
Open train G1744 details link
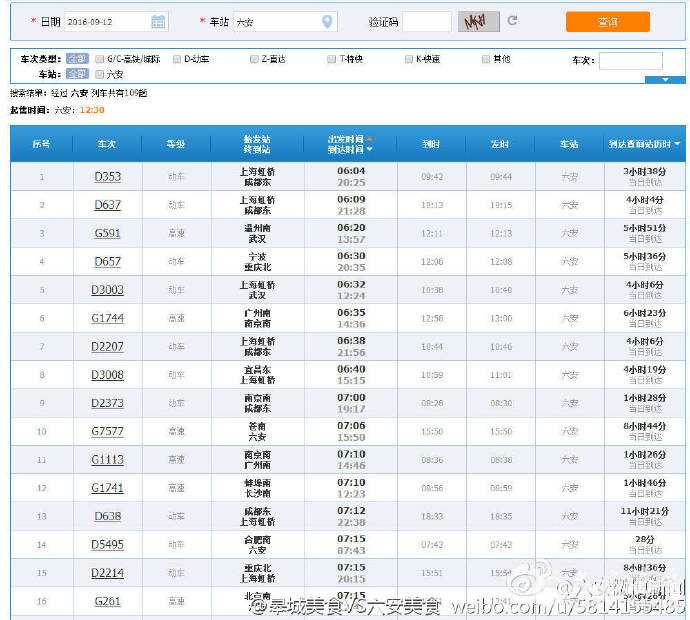point(107,318)
